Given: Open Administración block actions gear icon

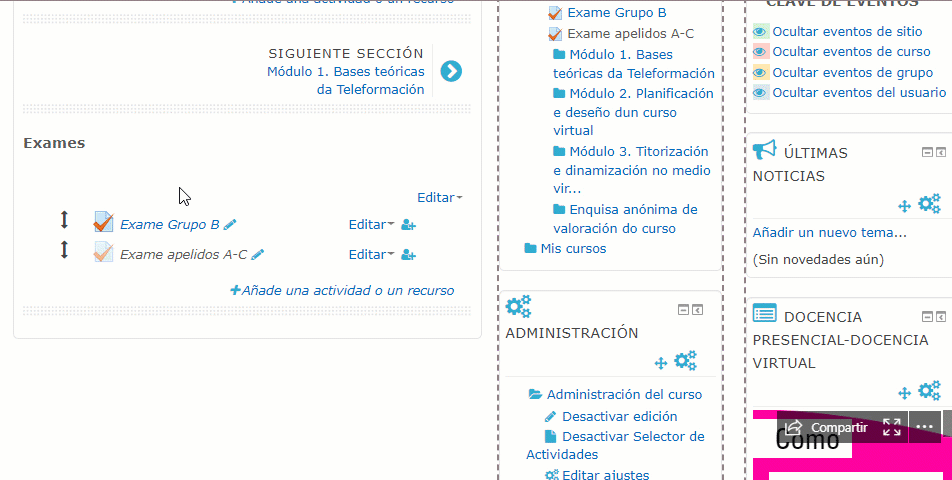Looking at the screenshot, I should coord(685,360).
